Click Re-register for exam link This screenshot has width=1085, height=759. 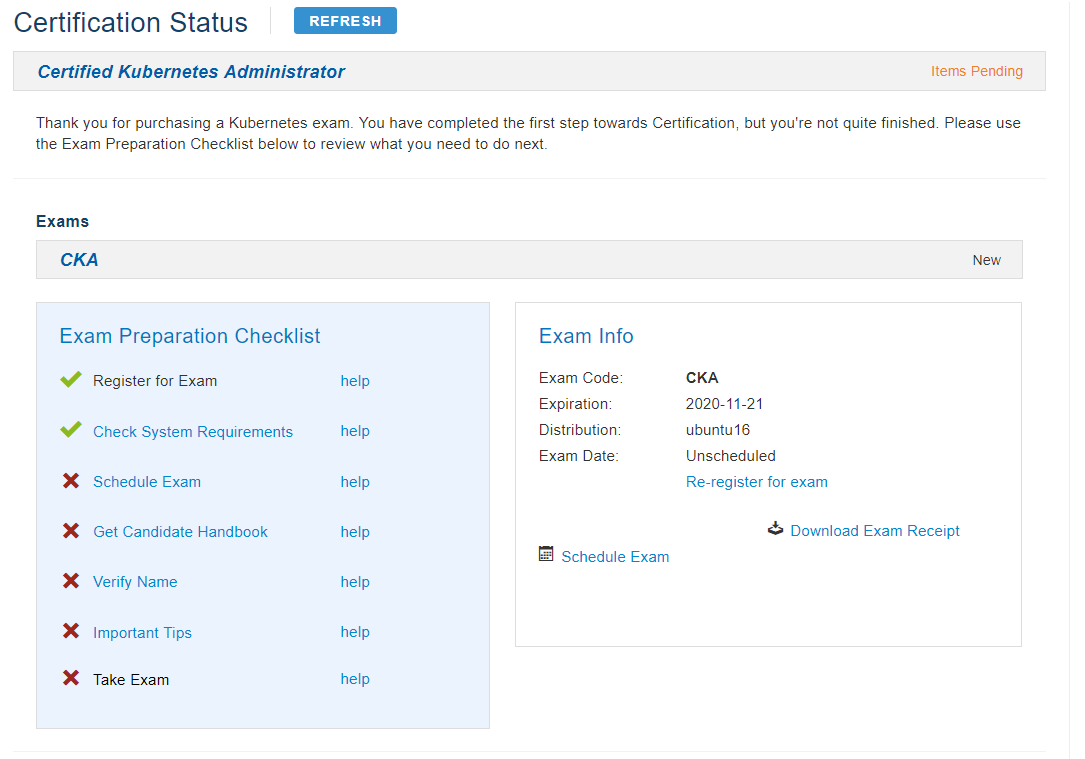(x=756, y=482)
